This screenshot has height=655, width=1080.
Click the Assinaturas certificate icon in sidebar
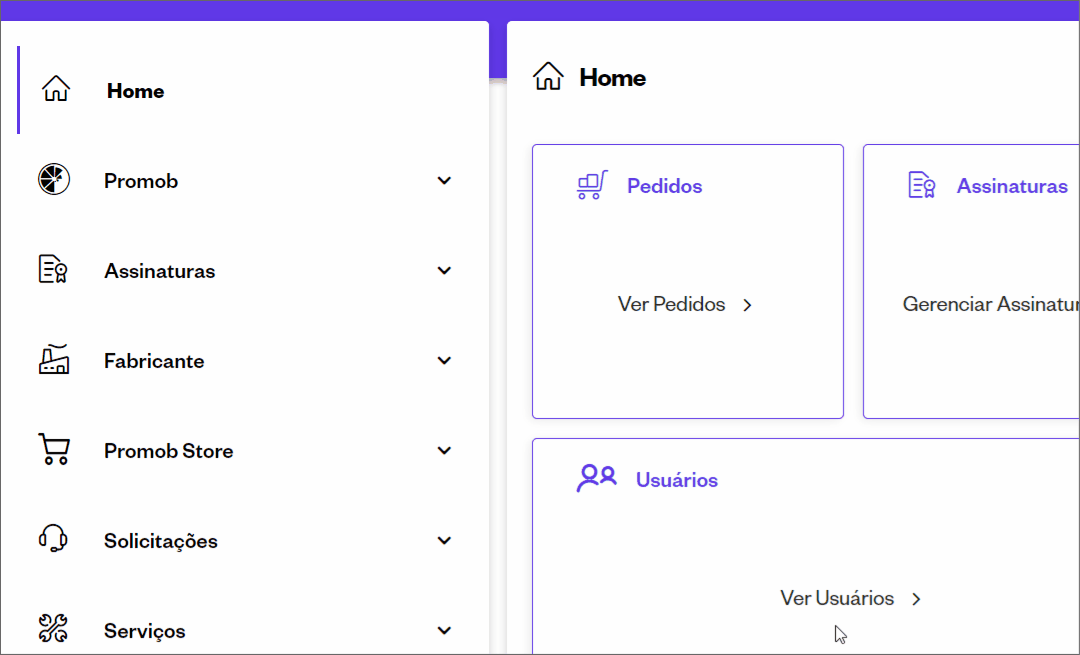(x=53, y=269)
